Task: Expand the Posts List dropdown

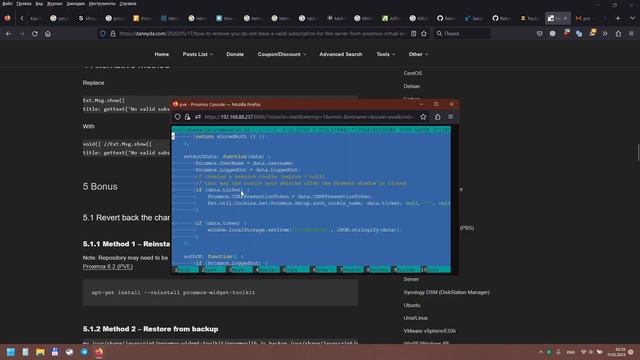Action: [x=198, y=54]
